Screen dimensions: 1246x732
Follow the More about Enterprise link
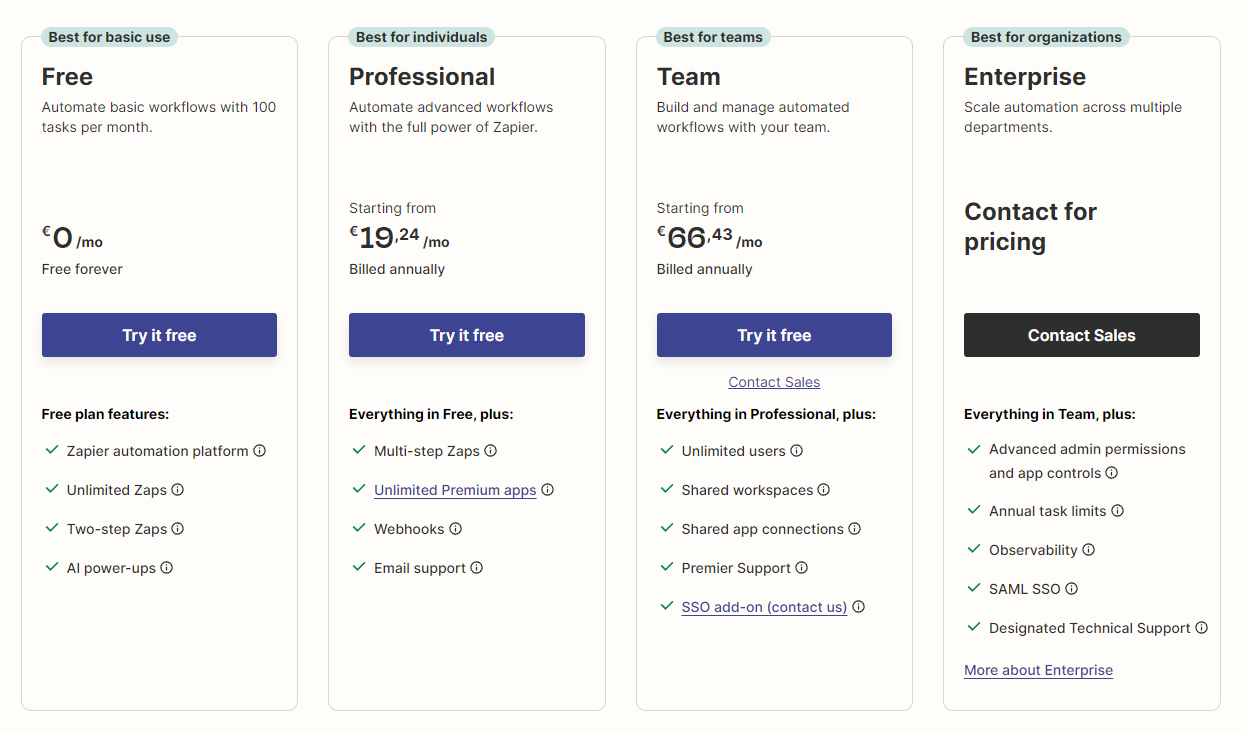click(x=1038, y=670)
